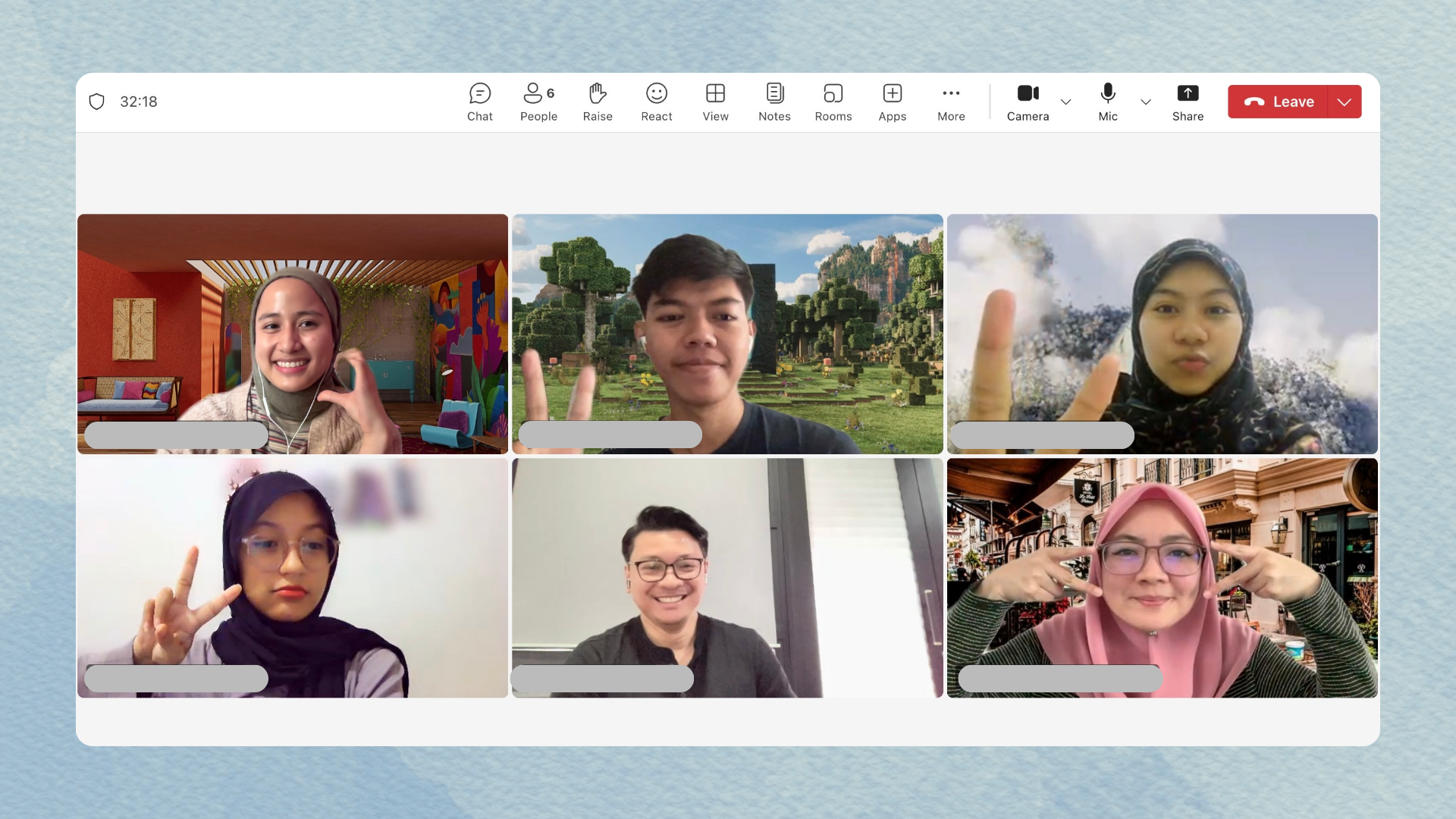
Task: Open the Chat panel
Action: click(479, 102)
